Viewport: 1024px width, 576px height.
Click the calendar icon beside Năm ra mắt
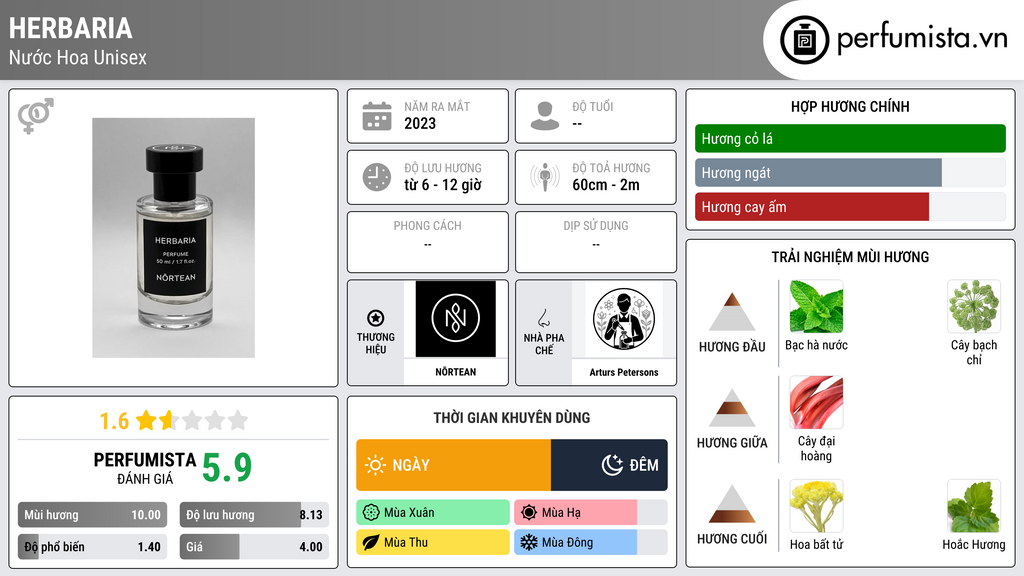coord(377,116)
